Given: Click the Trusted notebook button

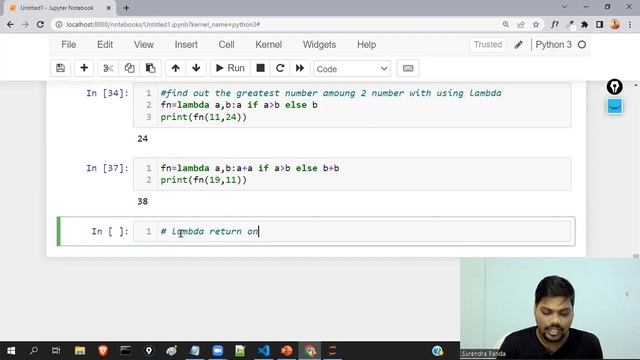Looking at the screenshot, I should (x=488, y=44).
